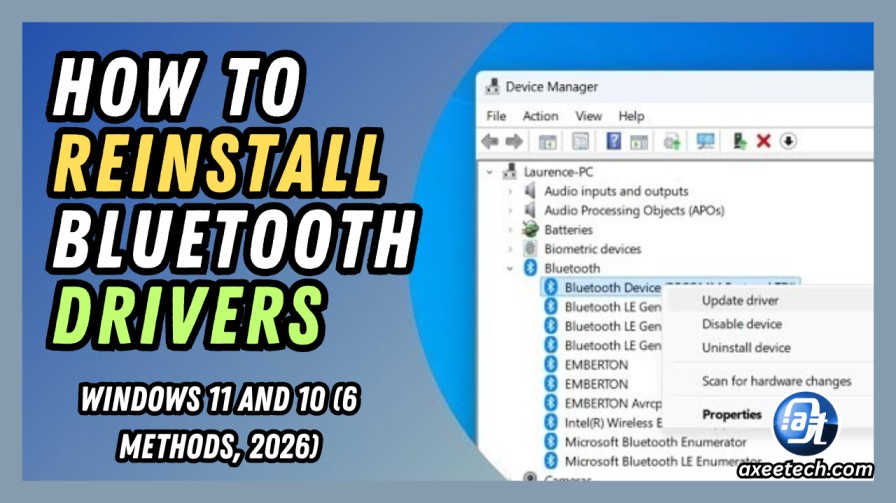The height and width of the screenshot is (503, 896).
Task: Click the Bluetooth icon beside Intel(R) Wireless
Action: coord(551,422)
